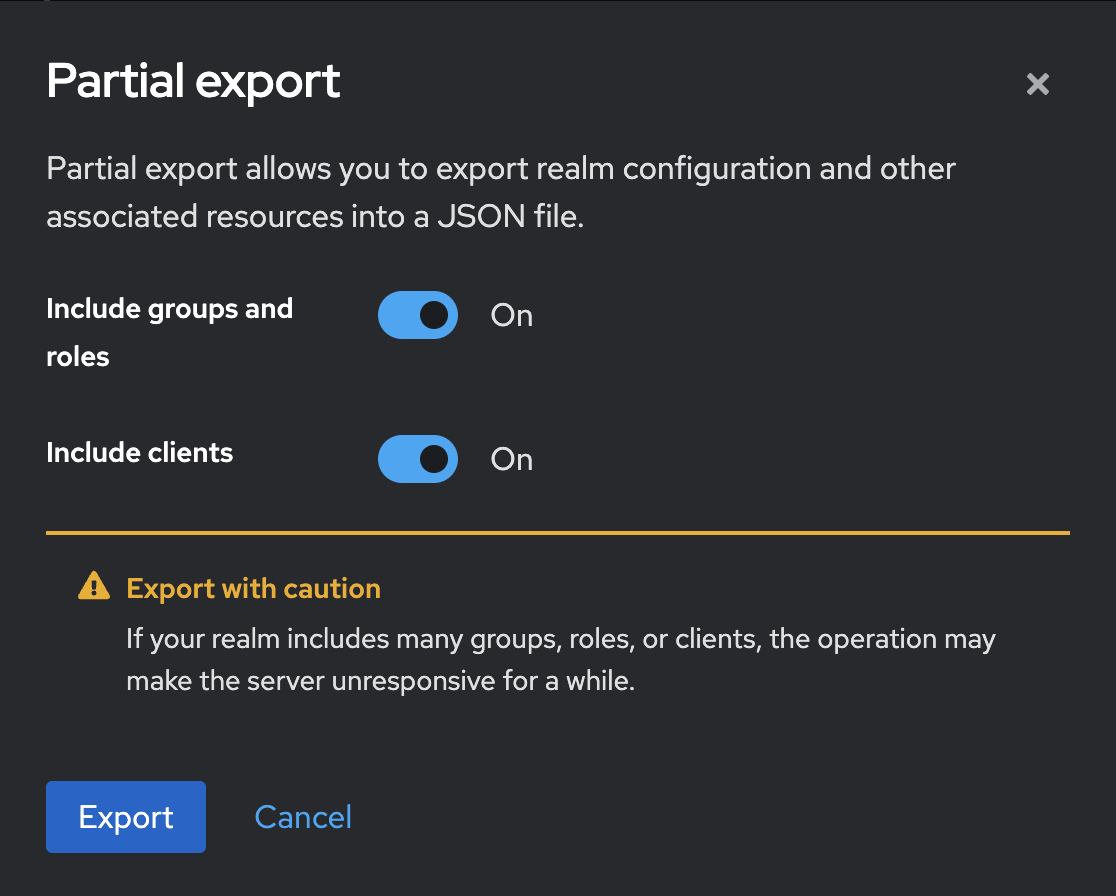Click the 'Partial export' dialog title
The width and height of the screenshot is (1116, 896).
pos(194,81)
